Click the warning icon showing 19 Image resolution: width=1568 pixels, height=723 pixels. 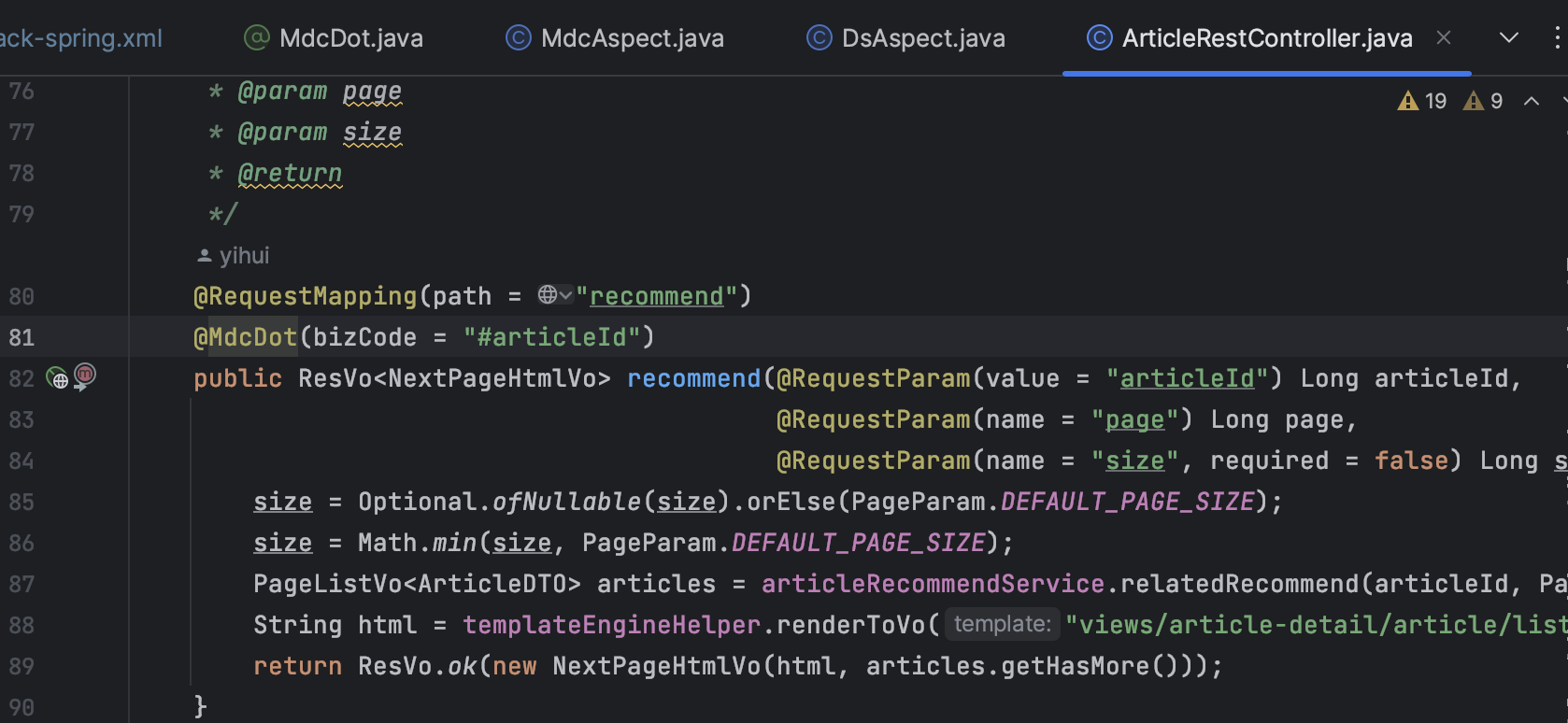tap(1422, 101)
